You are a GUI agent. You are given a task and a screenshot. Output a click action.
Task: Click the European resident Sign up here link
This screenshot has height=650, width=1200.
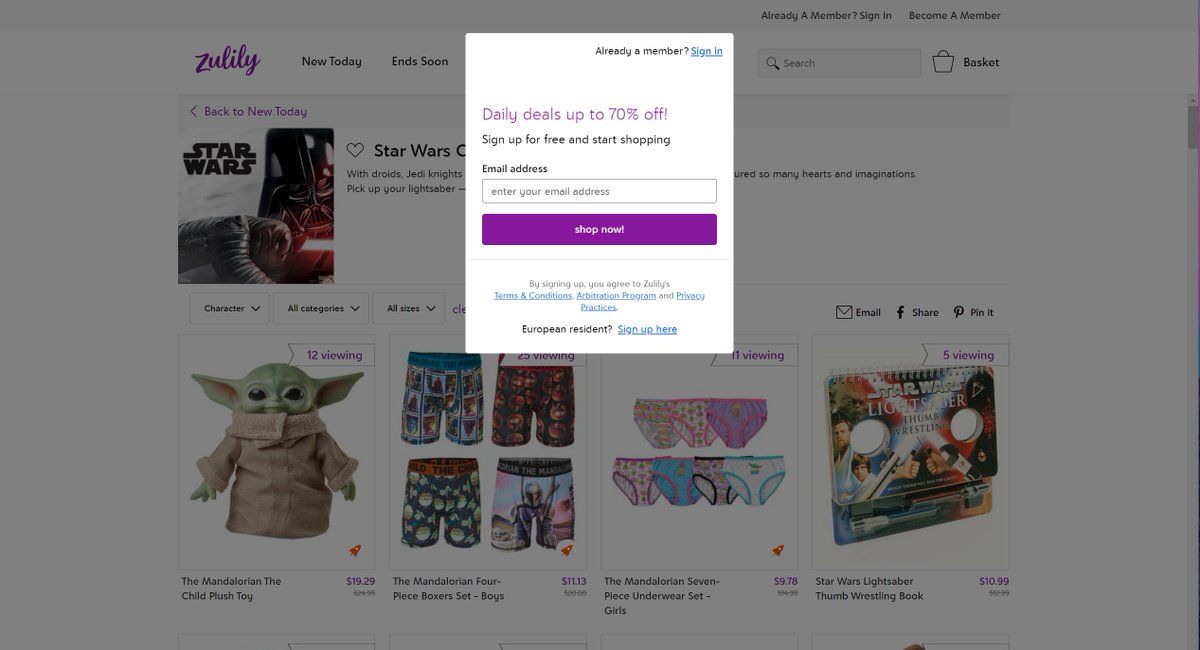647,329
